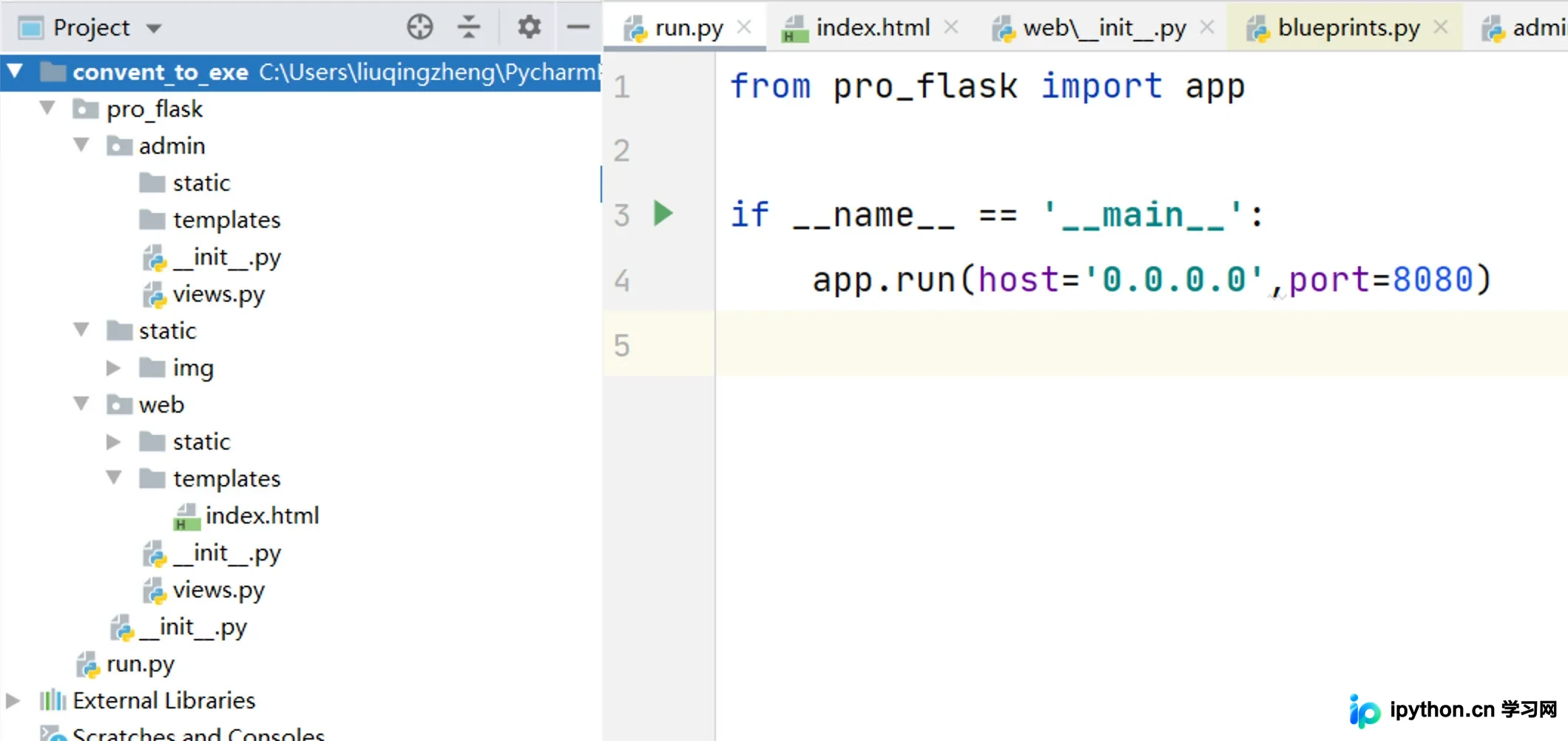Expand static folder under web
Image resolution: width=1568 pixels, height=741 pixels.
113,441
